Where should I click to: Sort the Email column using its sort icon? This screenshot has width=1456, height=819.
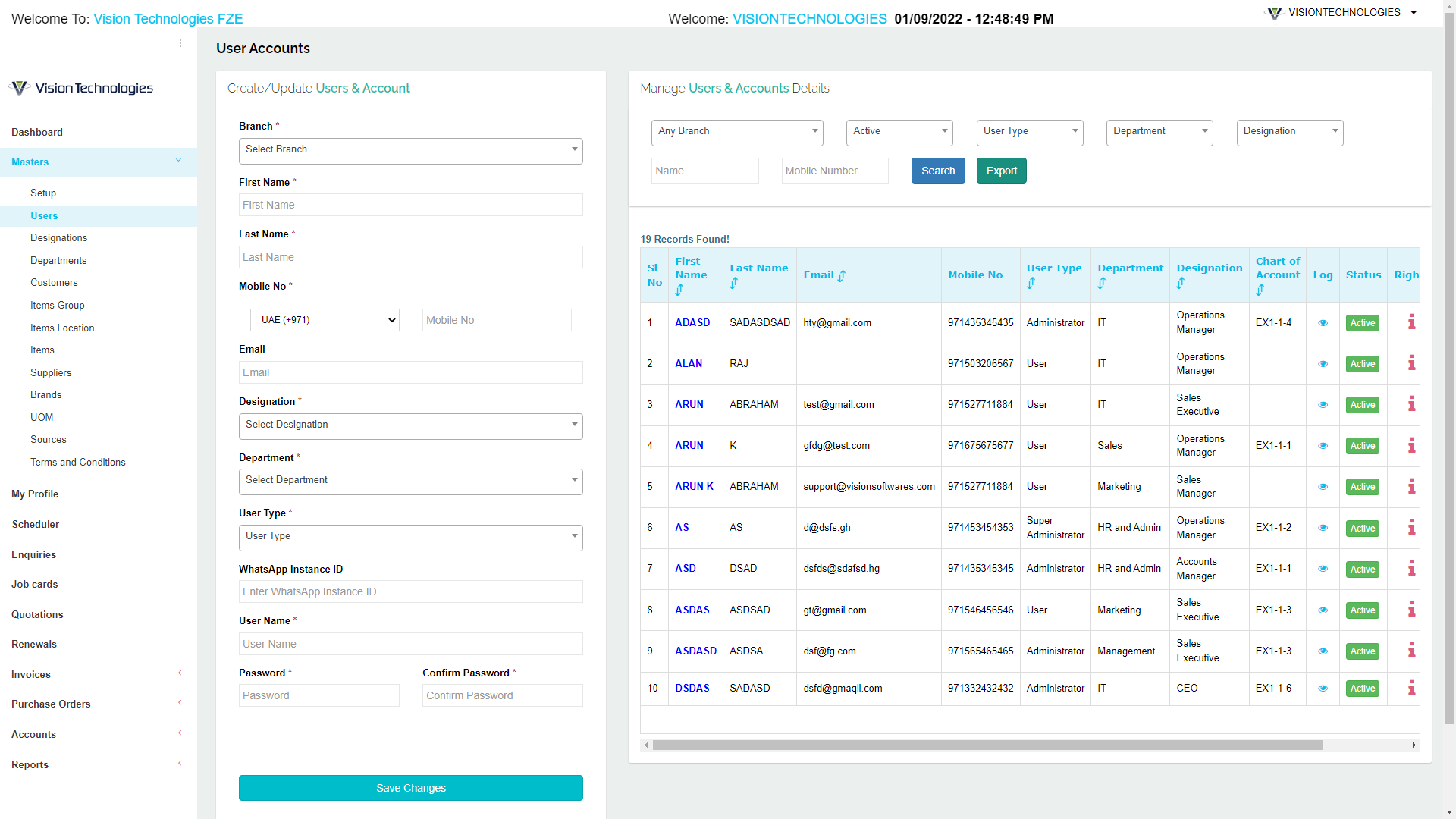pos(842,276)
